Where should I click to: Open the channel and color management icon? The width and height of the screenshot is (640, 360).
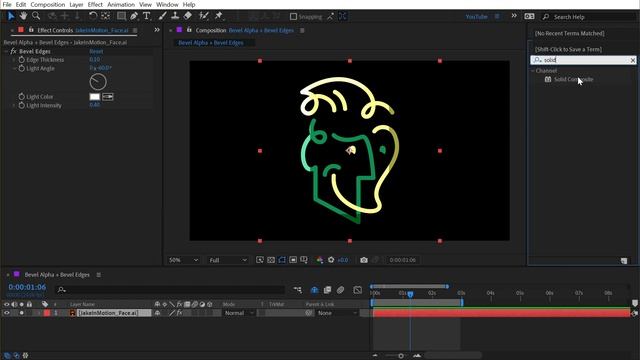pos(320,260)
